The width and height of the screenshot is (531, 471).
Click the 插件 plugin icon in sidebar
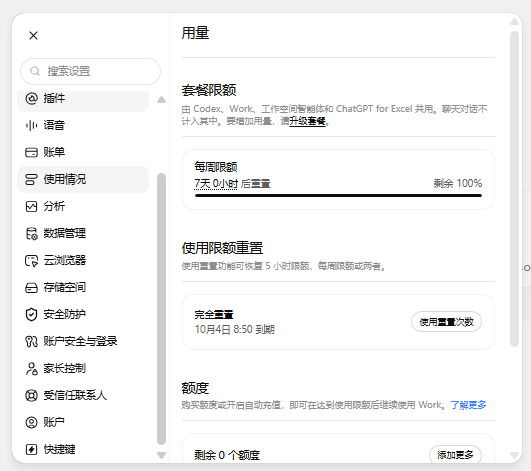pos(31,99)
